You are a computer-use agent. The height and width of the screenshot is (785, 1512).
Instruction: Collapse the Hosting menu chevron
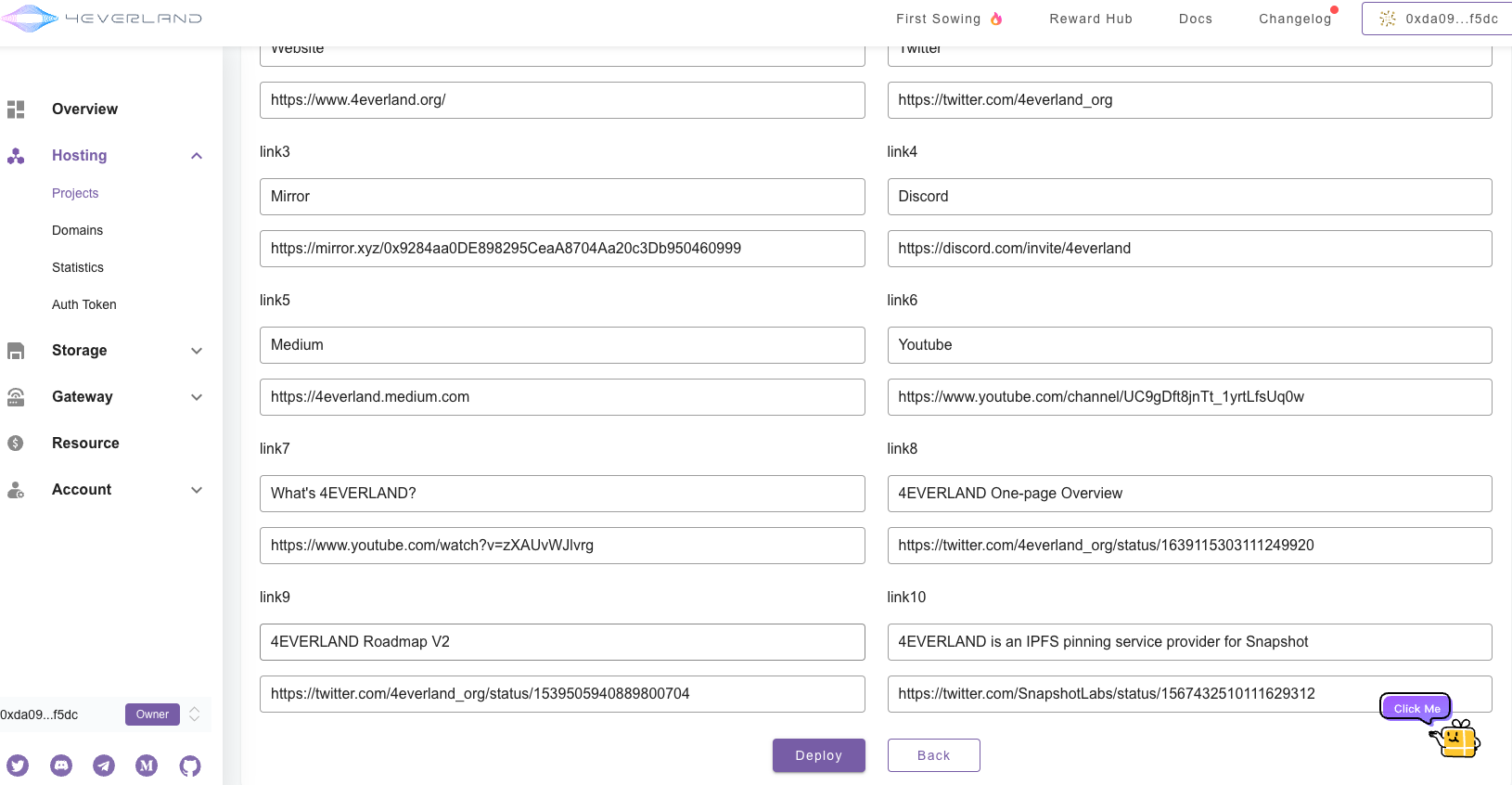point(197,156)
